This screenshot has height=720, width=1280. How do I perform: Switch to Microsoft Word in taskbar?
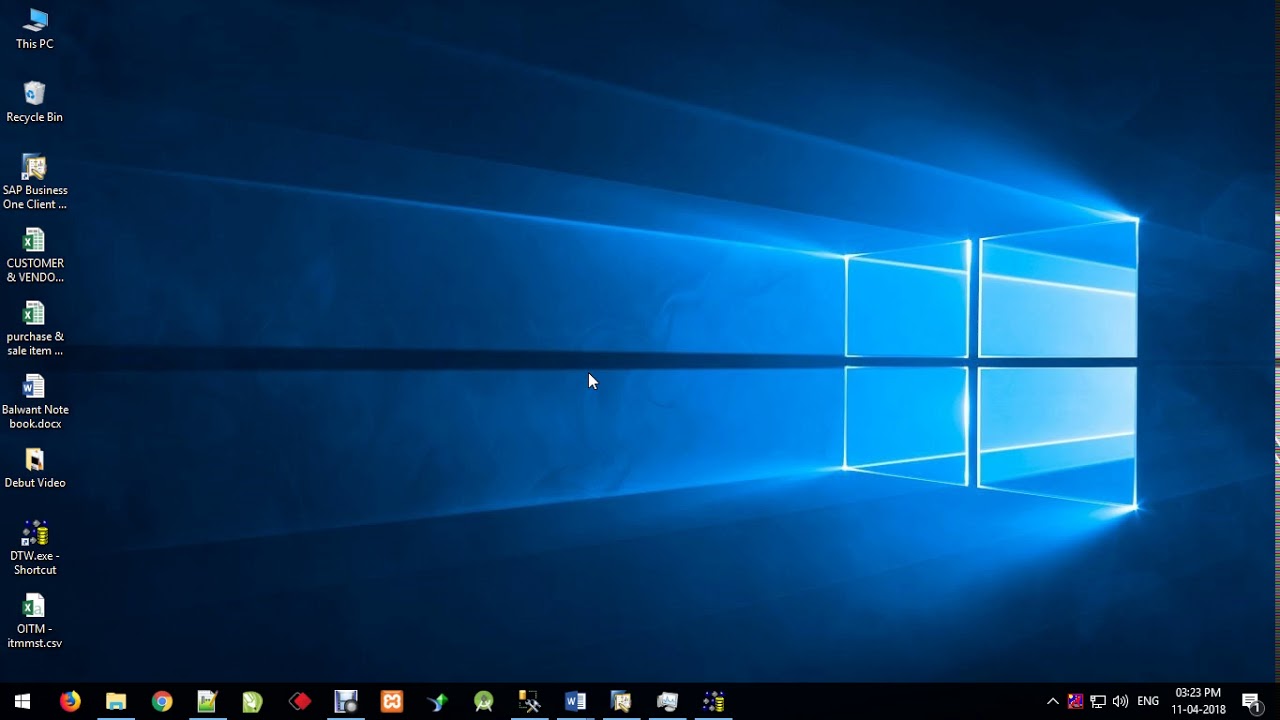click(575, 701)
